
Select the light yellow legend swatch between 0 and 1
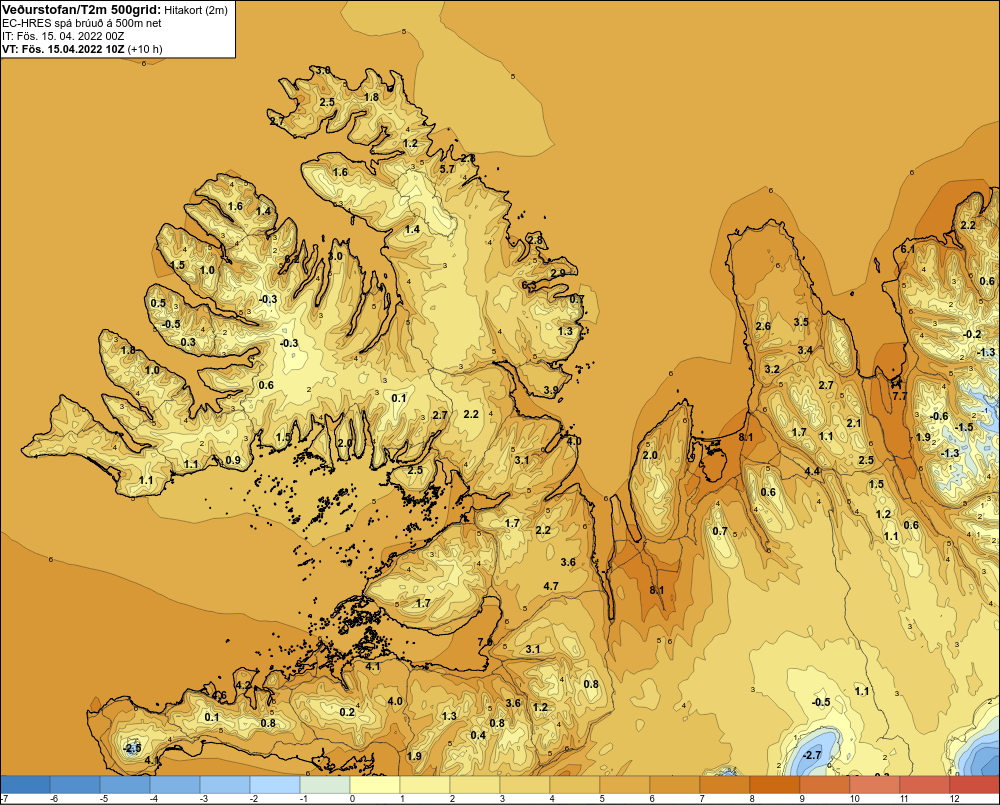(374, 784)
